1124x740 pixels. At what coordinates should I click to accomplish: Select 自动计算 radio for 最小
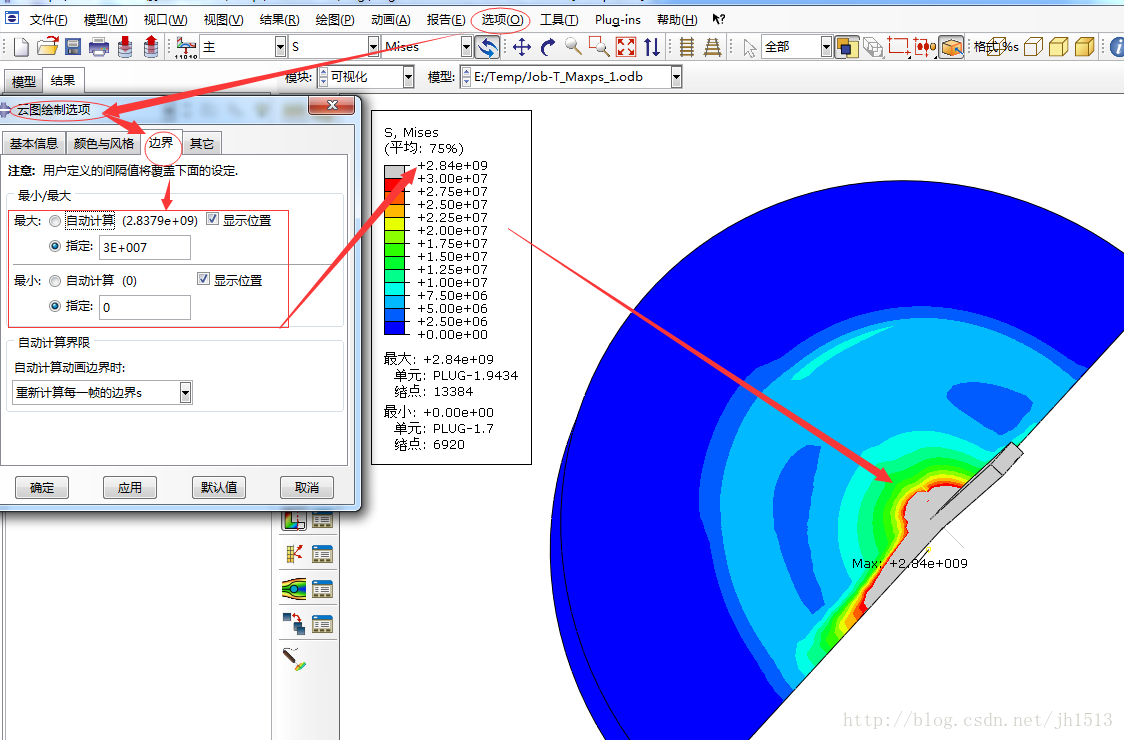tap(54, 280)
